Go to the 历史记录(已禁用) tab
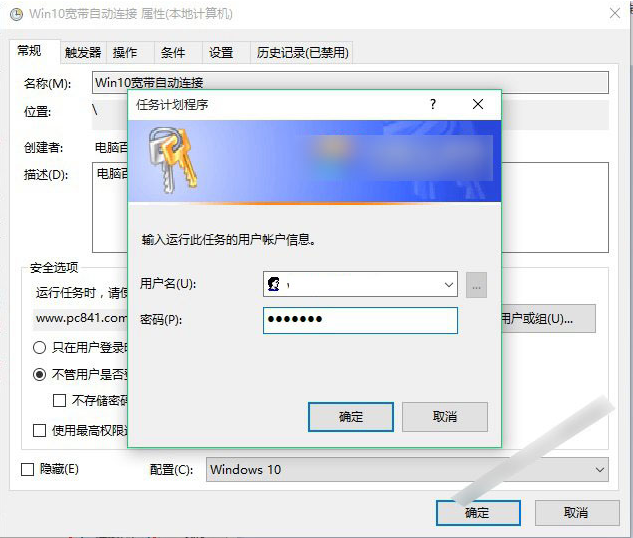 point(302,53)
